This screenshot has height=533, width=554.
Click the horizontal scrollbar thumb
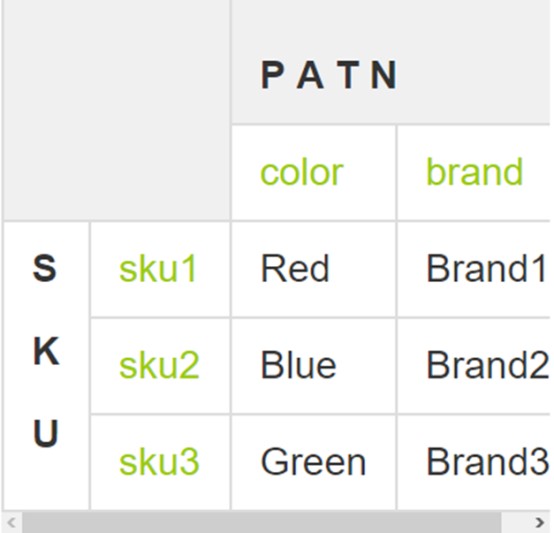pyautogui.click(x=262, y=522)
